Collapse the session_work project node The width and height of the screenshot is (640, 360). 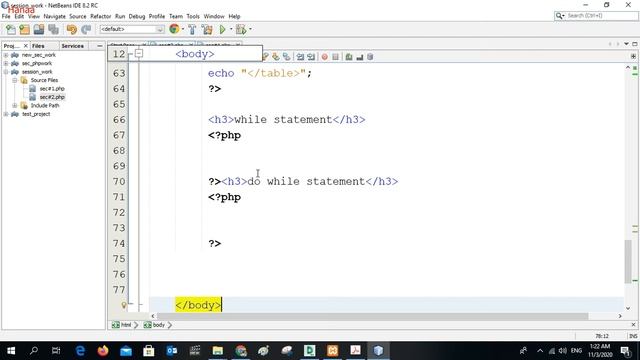coord(6,72)
